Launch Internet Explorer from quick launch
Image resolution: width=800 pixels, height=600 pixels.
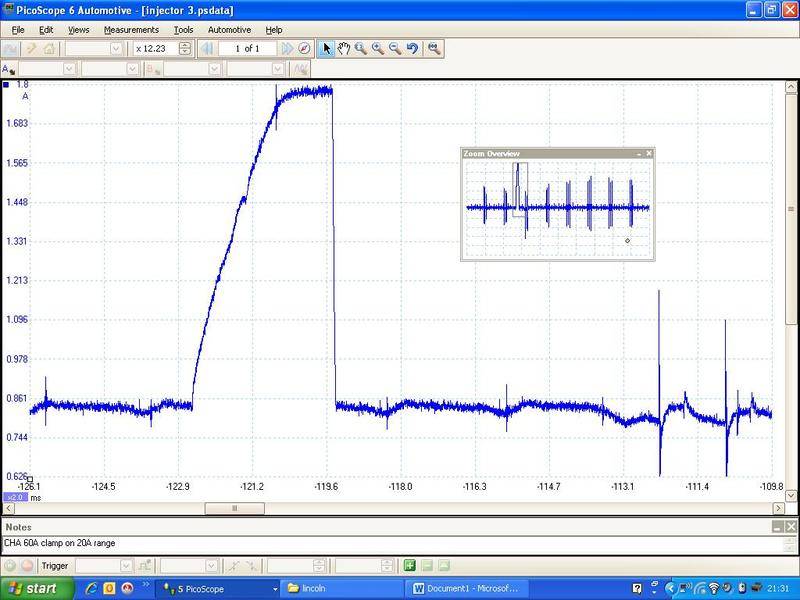91,589
